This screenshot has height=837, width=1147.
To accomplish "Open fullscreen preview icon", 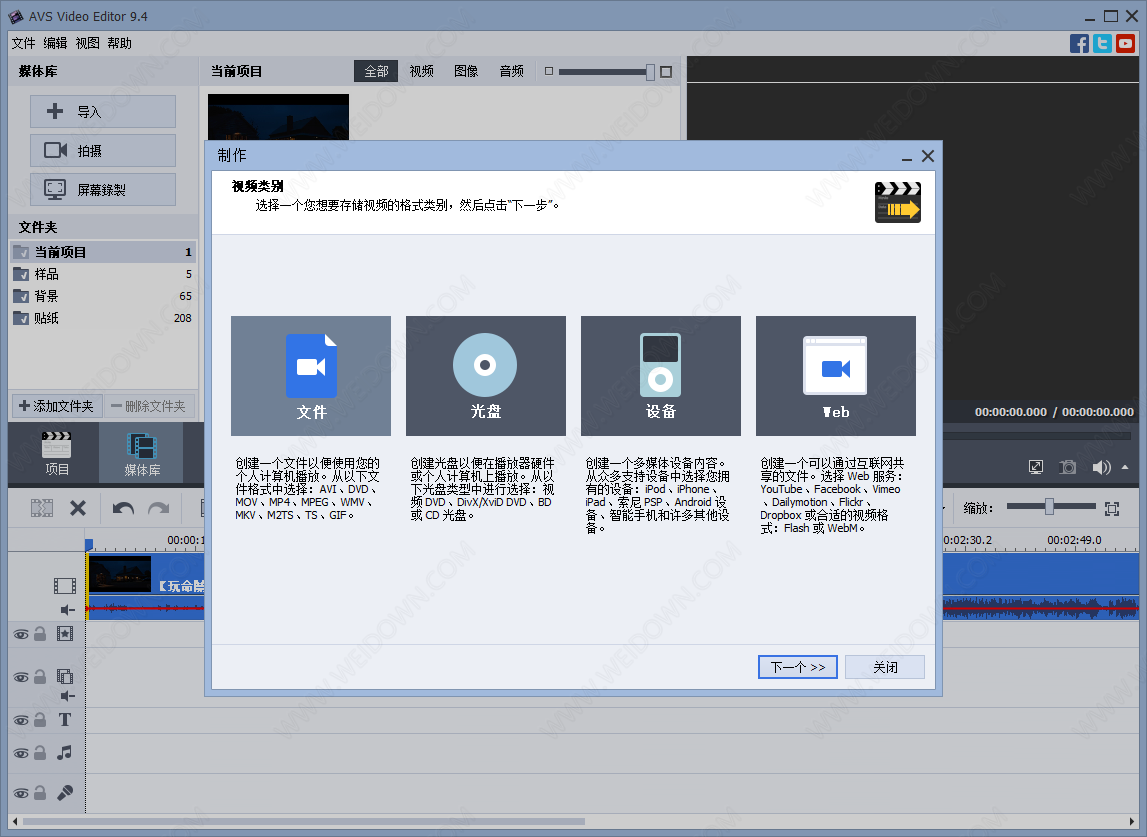I will pos(1036,467).
